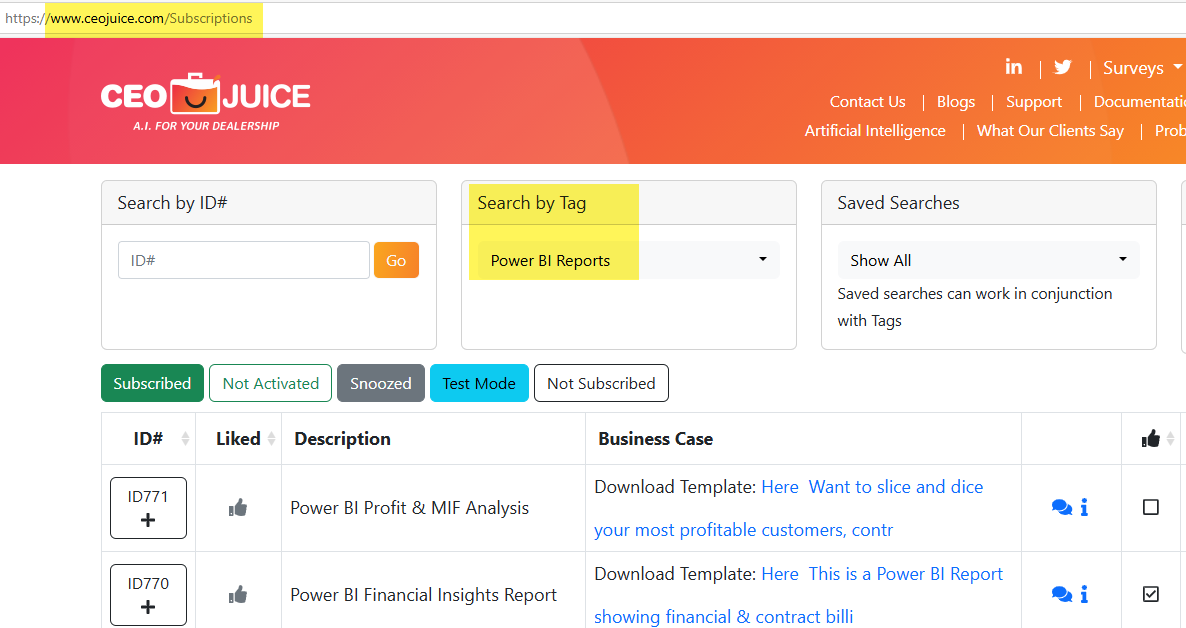The width and height of the screenshot is (1186, 628).
Task: Click the ID# search input field
Action: [x=244, y=260]
